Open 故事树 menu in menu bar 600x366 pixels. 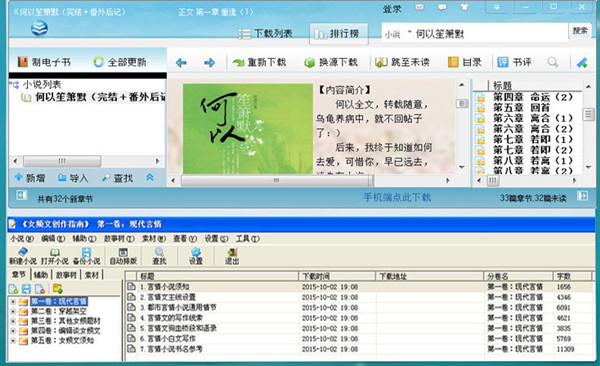(x=119, y=239)
